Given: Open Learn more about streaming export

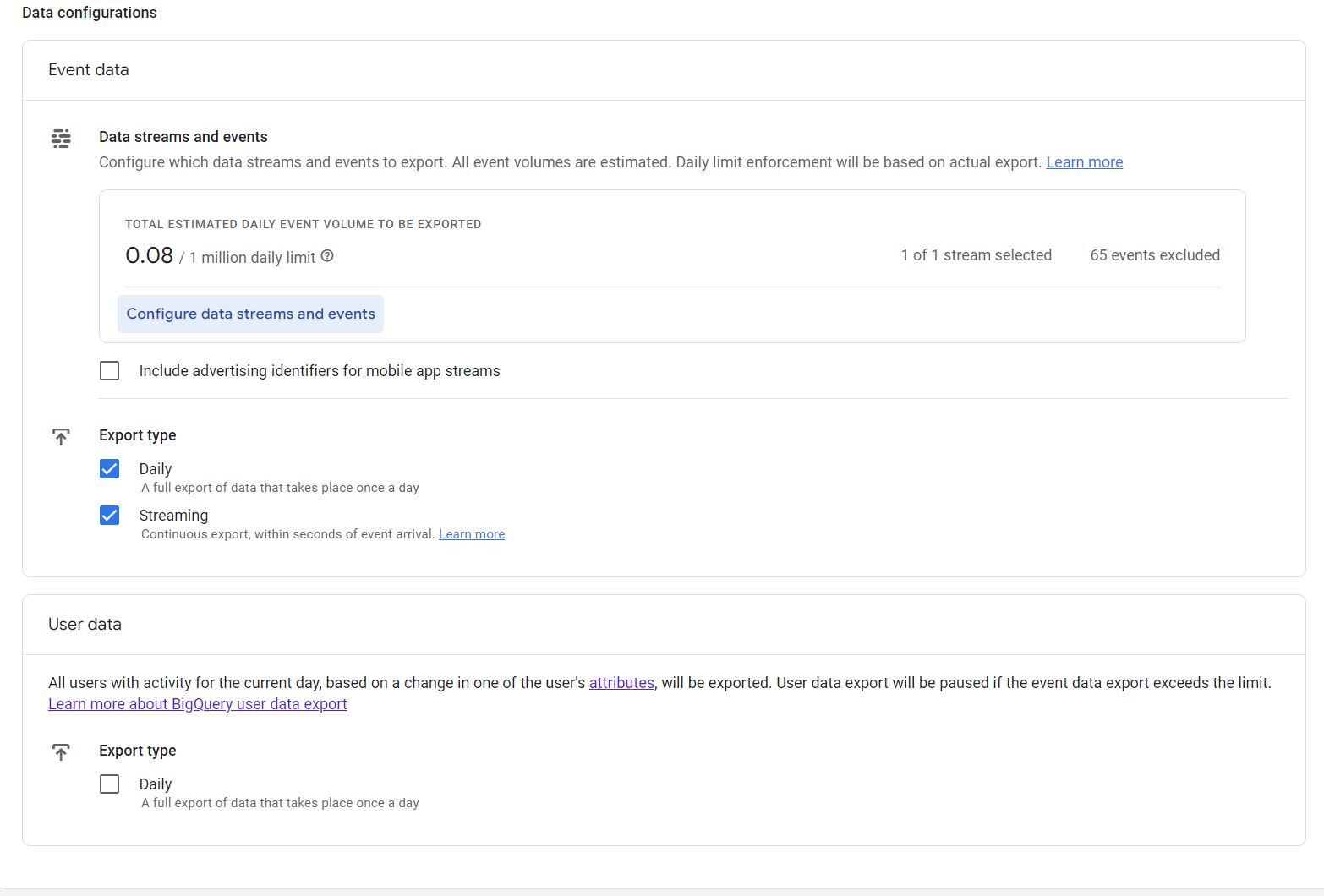Looking at the screenshot, I should click(x=471, y=533).
